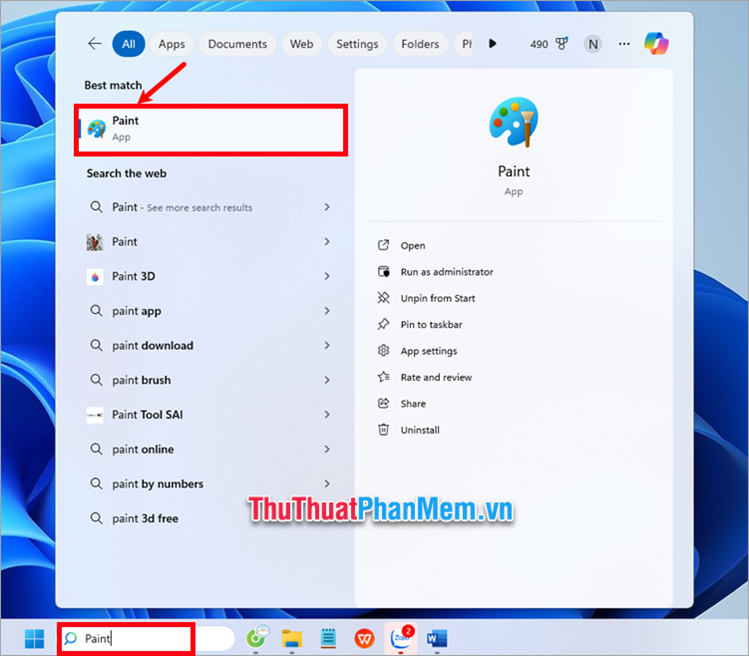Expand the Paint 3D result chevron
Viewport: 749px width, 656px height.
(327, 276)
